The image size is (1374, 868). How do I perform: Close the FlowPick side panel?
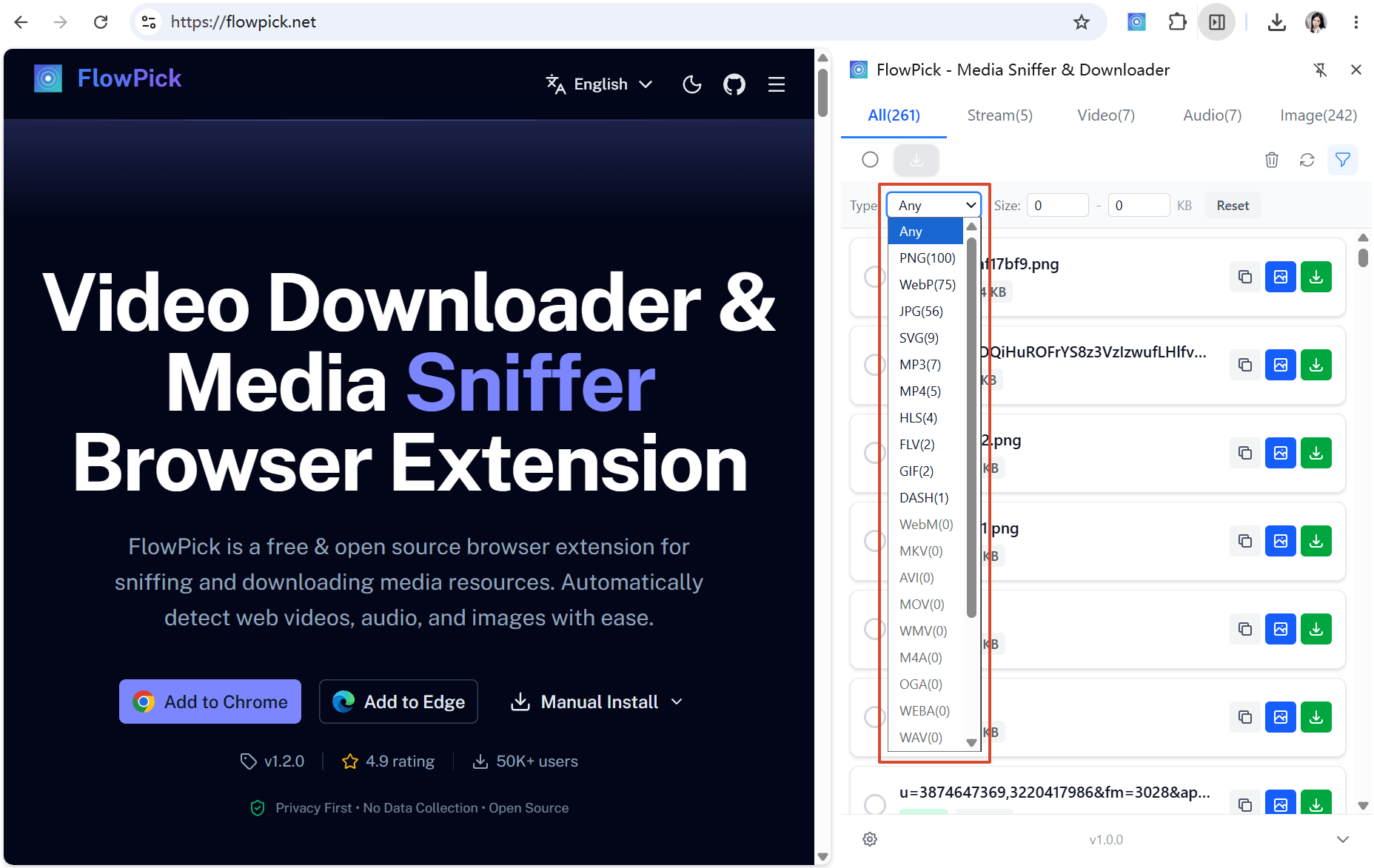(x=1356, y=70)
